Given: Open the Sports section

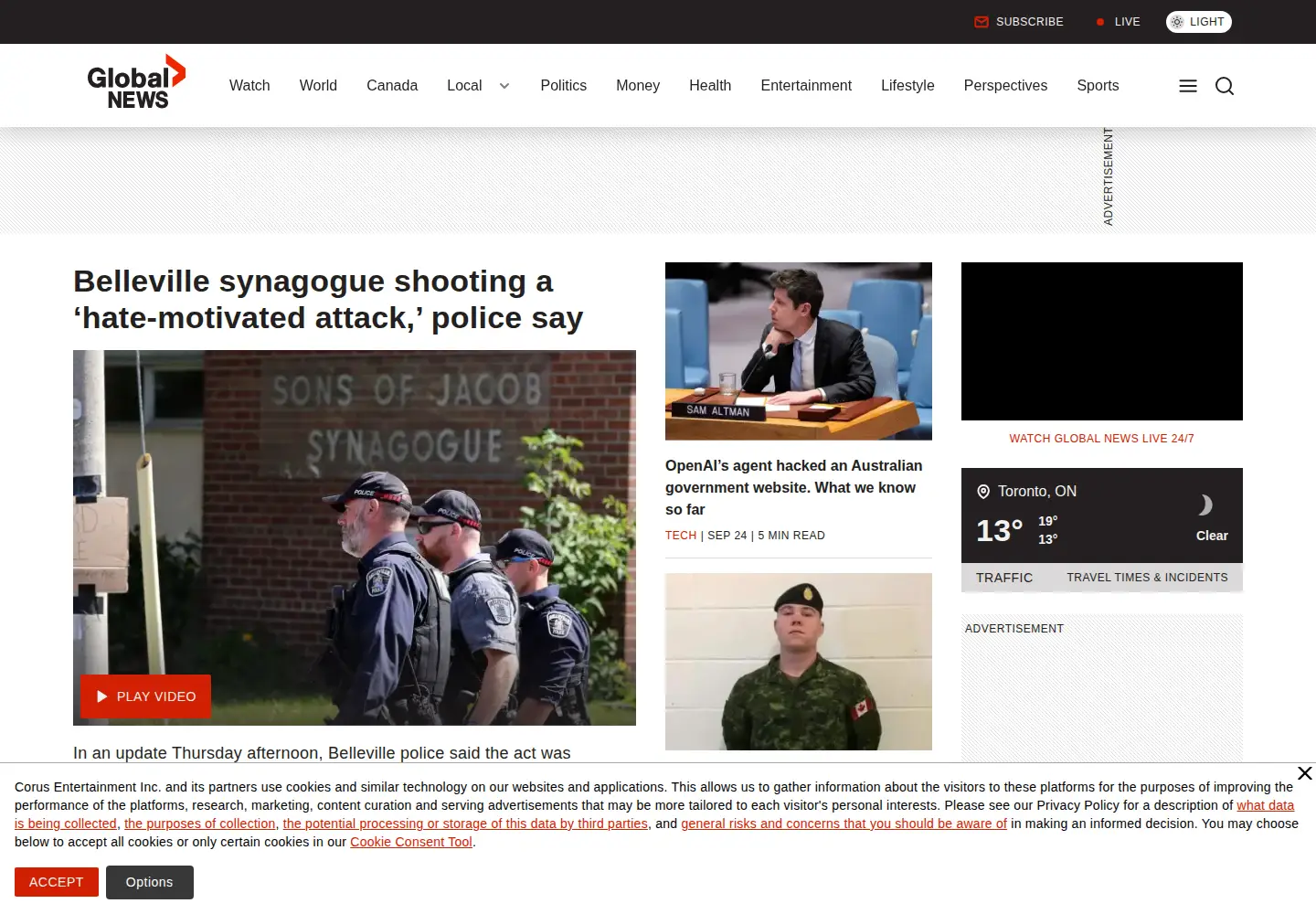Looking at the screenshot, I should (x=1098, y=85).
